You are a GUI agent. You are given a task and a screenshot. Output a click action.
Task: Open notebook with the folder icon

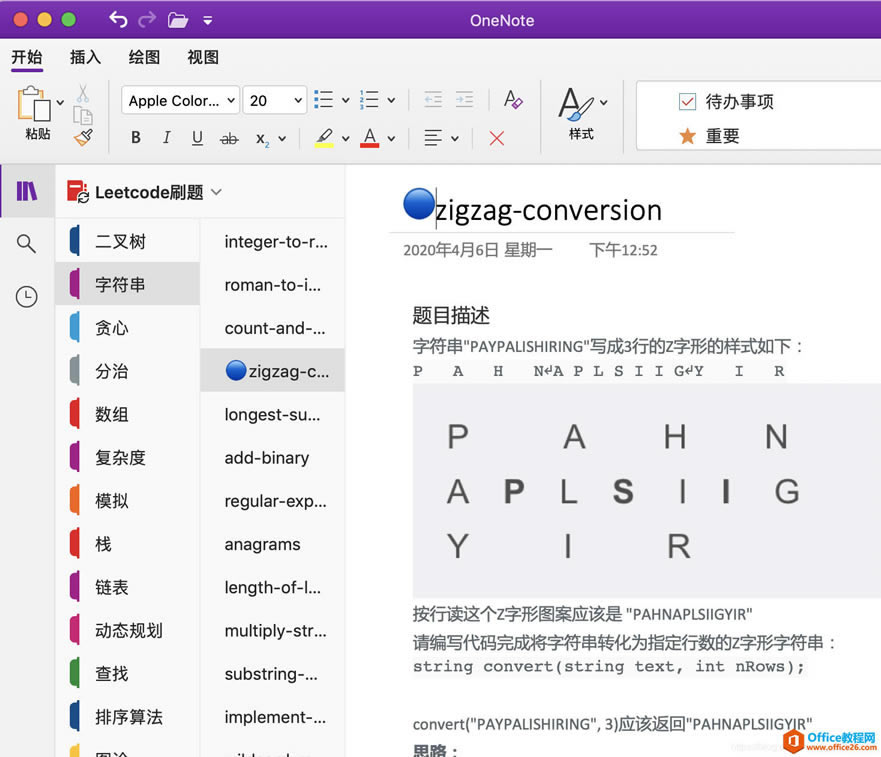tap(178, 20)
